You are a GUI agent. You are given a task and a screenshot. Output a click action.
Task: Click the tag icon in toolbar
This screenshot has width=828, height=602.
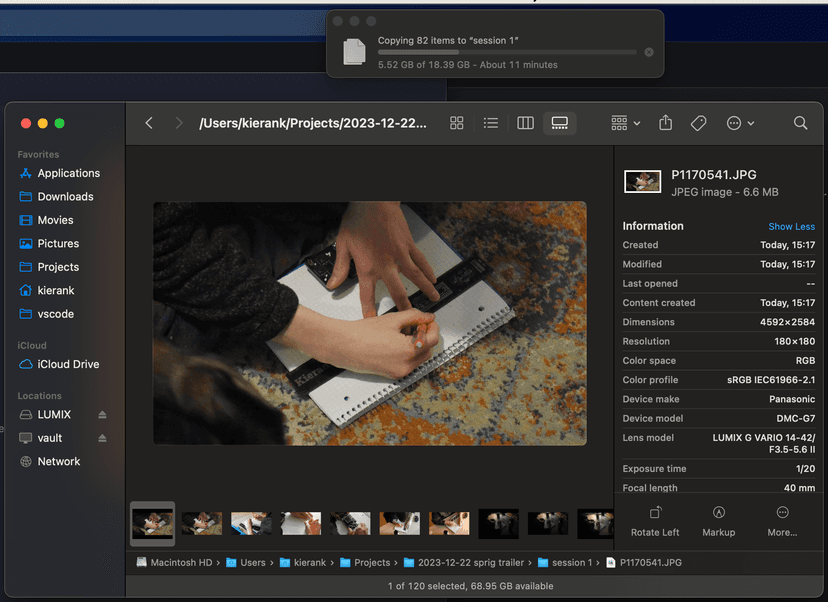(699, 123)
